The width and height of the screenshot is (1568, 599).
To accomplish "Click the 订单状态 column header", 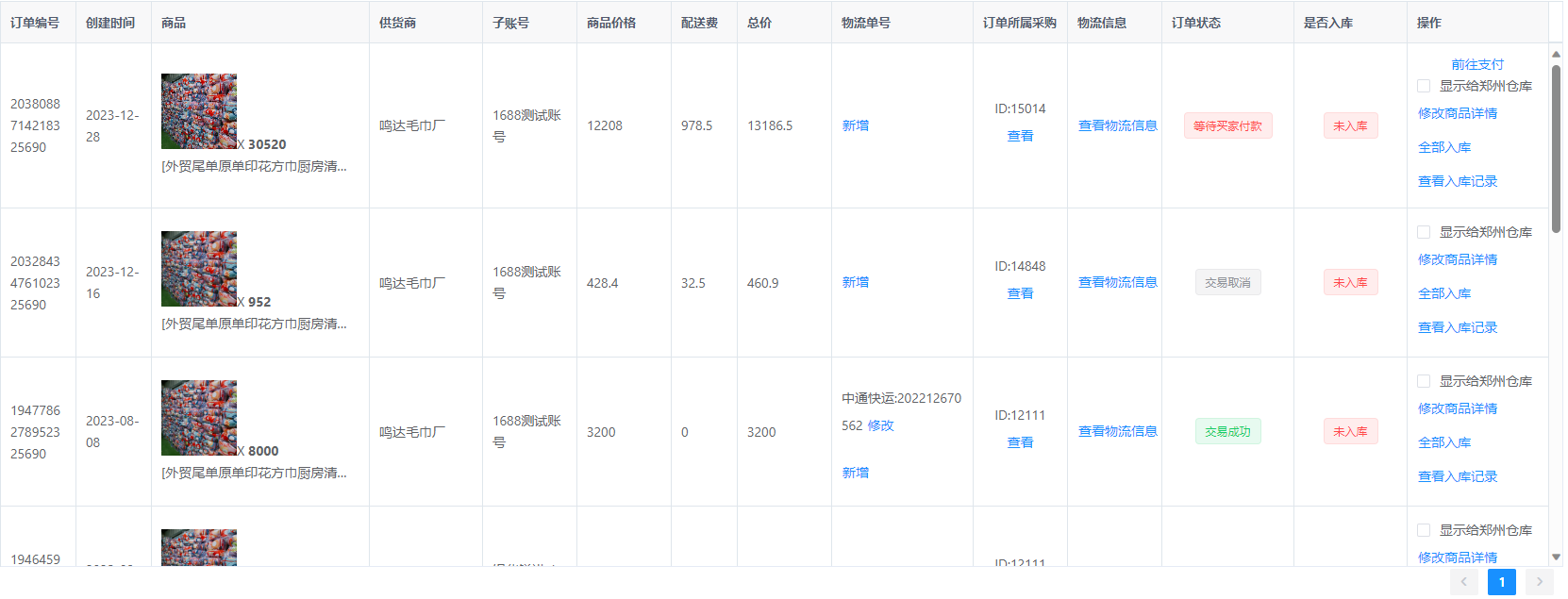I will click(1195, 23).
